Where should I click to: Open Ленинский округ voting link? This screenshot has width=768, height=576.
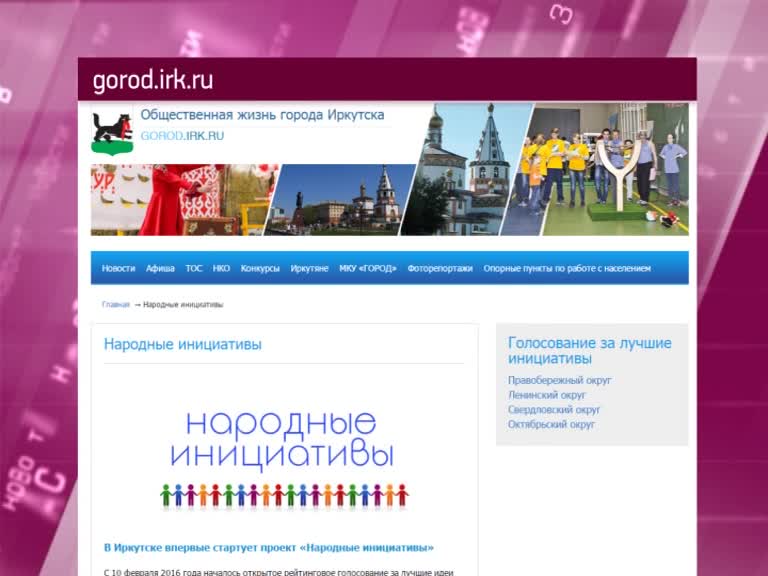[547, 395]
